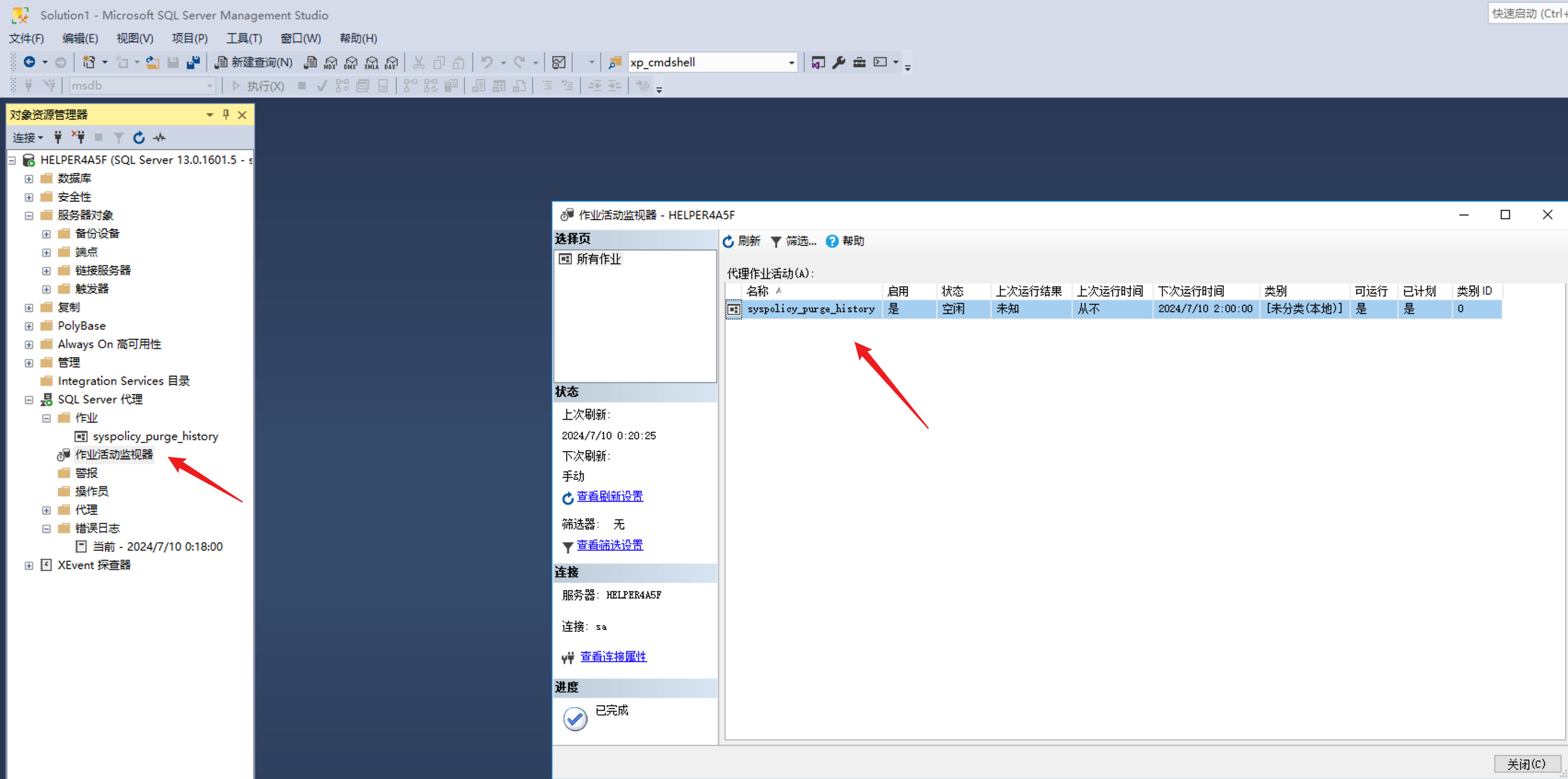1568x779 pixels.
Task: Click the Save All toolbar icon
Action: 193,62
